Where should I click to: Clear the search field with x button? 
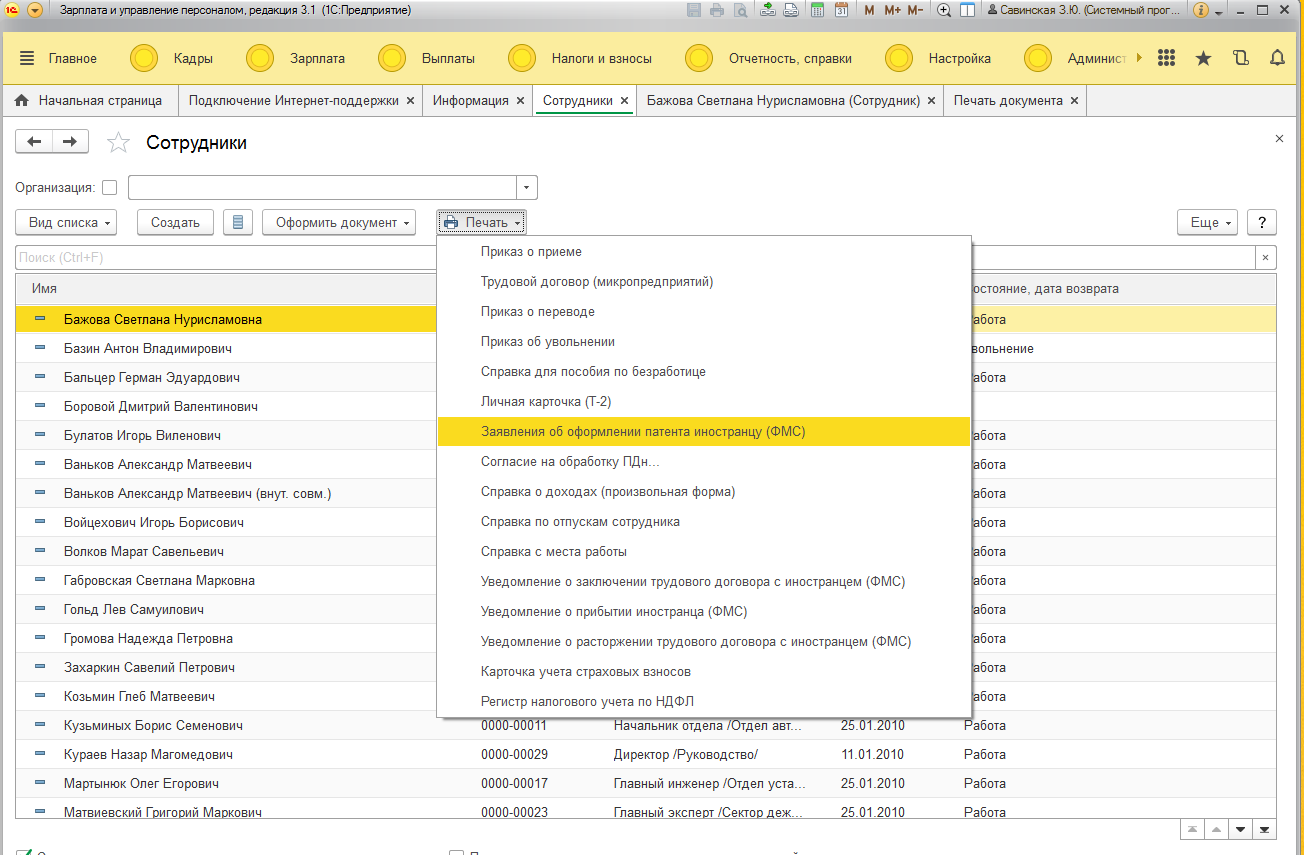(1266, 258)
